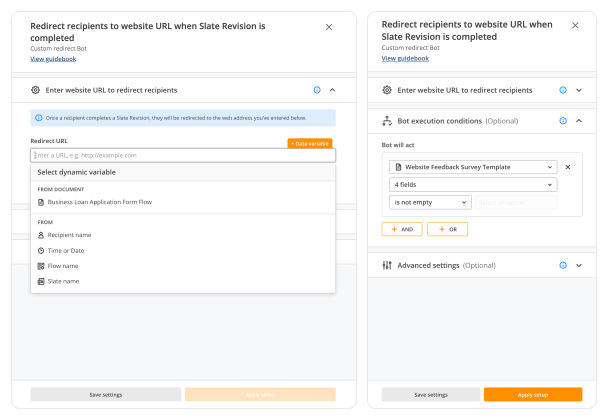Viewport: 608px width, 420px height.
Task: Click orange Apply setup in right panel
Action: (x=533, y=395)
